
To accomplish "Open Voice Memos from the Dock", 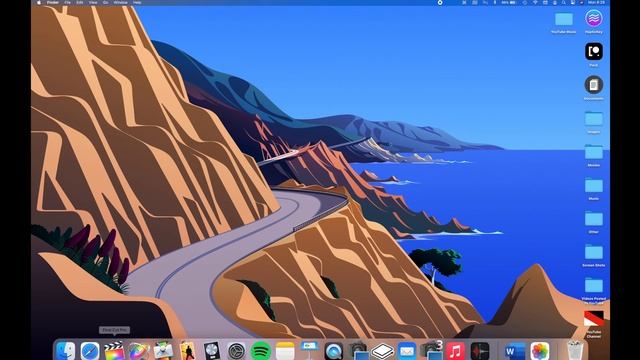I will coord(480,351).
